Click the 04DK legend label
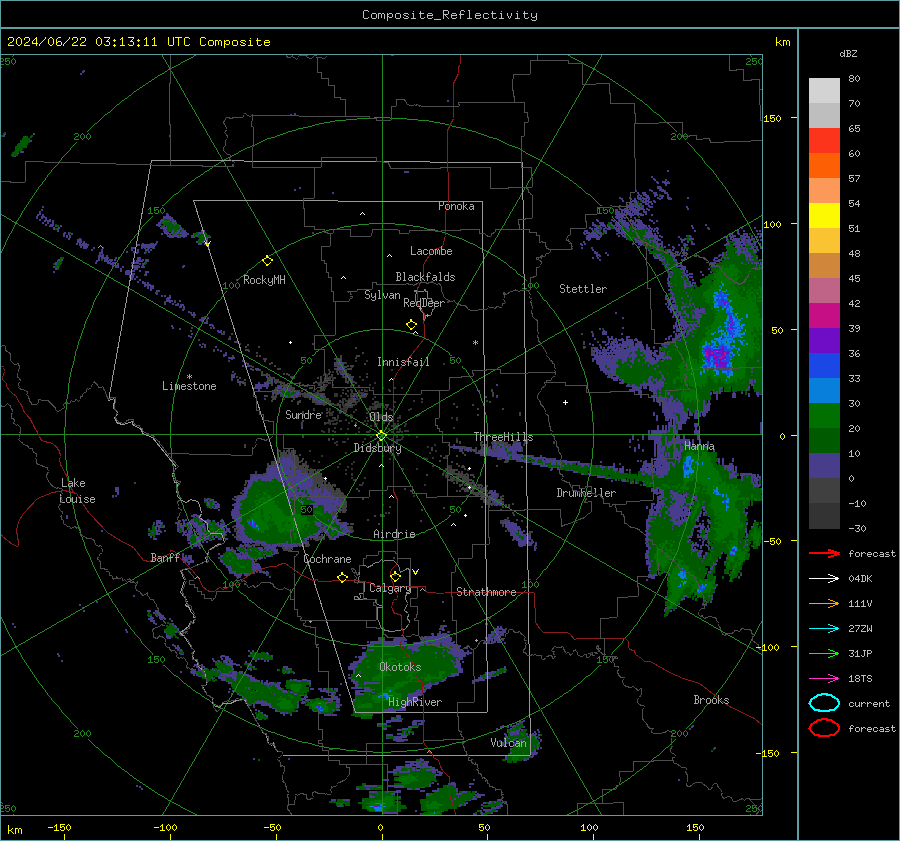The height and width of the screenshot is (841, 900). 860,579
